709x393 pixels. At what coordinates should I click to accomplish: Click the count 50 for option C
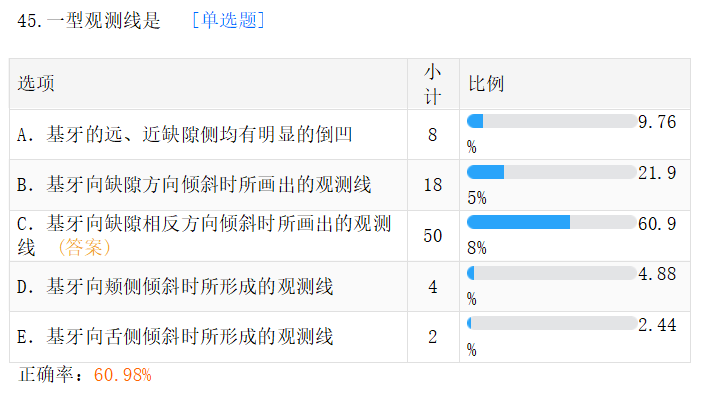(433, 236)
